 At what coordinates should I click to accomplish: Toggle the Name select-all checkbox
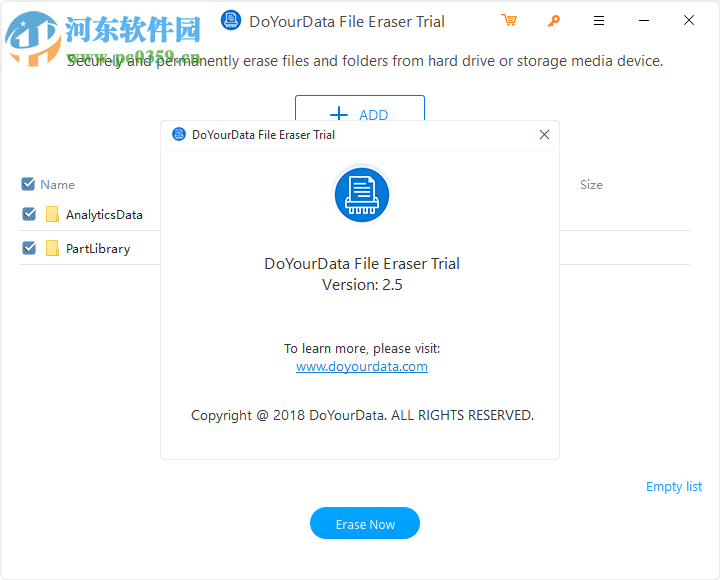pyautogui.click(x=28, y=184)
